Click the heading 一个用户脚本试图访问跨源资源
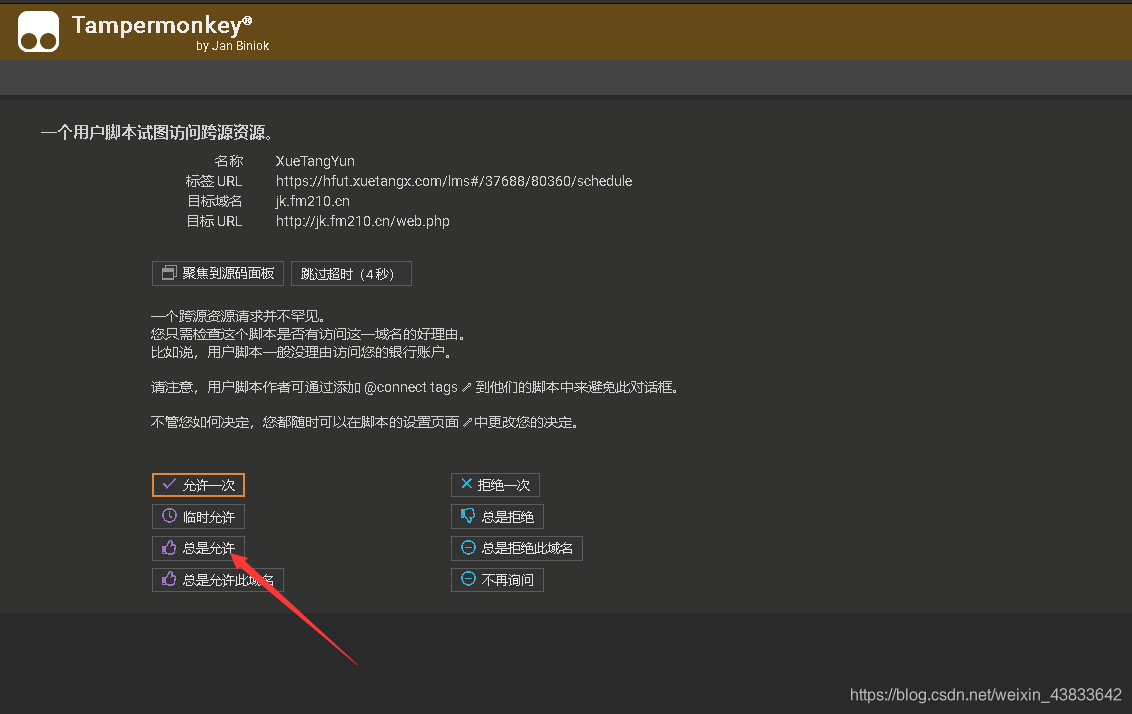The height and width of the screenshot is (714, 1132). click(x=157, y=133)
